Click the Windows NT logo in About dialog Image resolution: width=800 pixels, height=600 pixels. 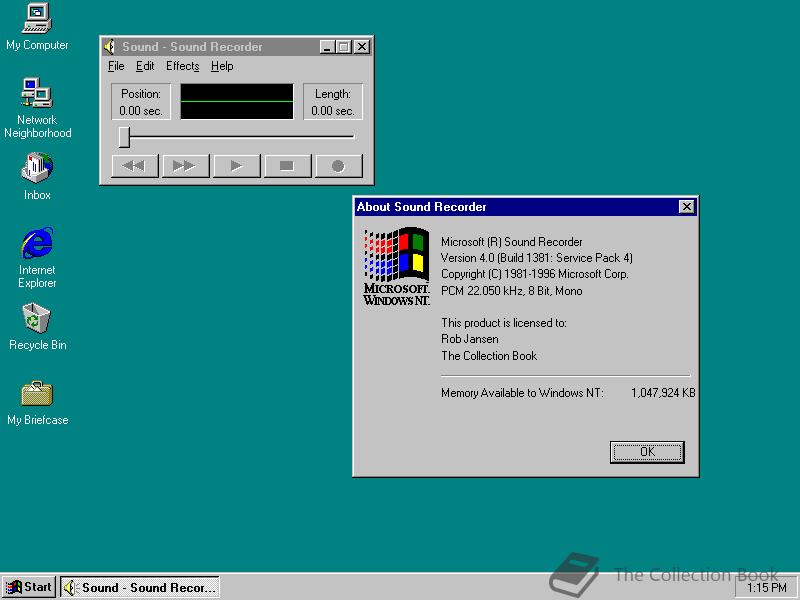click(396, 267)
